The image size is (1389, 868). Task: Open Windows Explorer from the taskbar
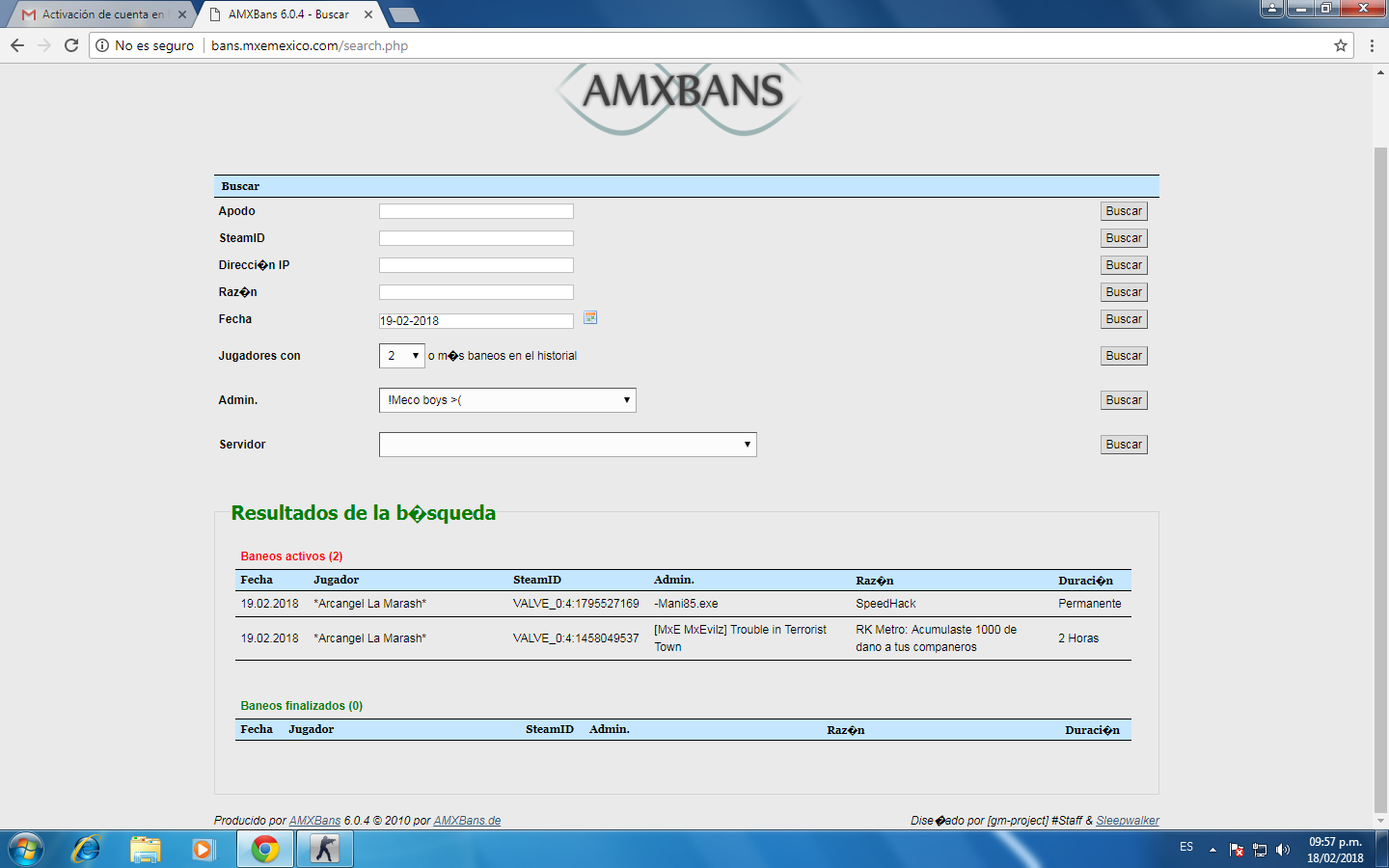point(146,850)
